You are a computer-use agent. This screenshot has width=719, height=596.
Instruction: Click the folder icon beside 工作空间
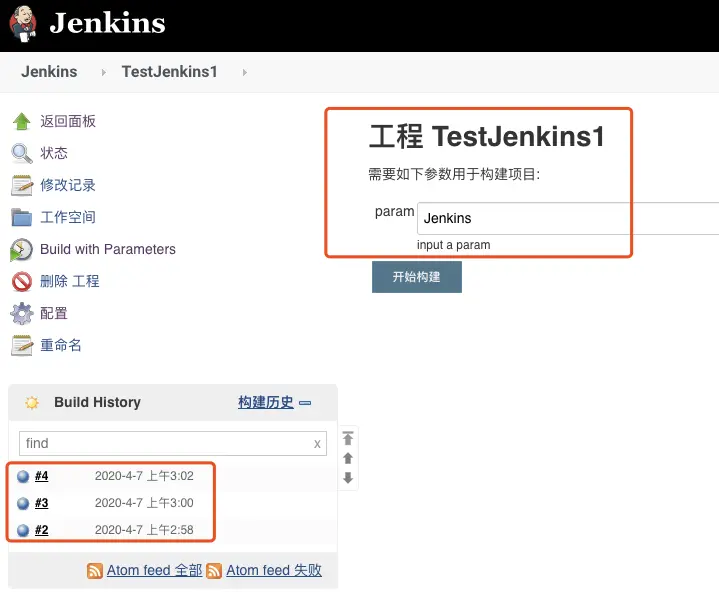tap(22, 217)
